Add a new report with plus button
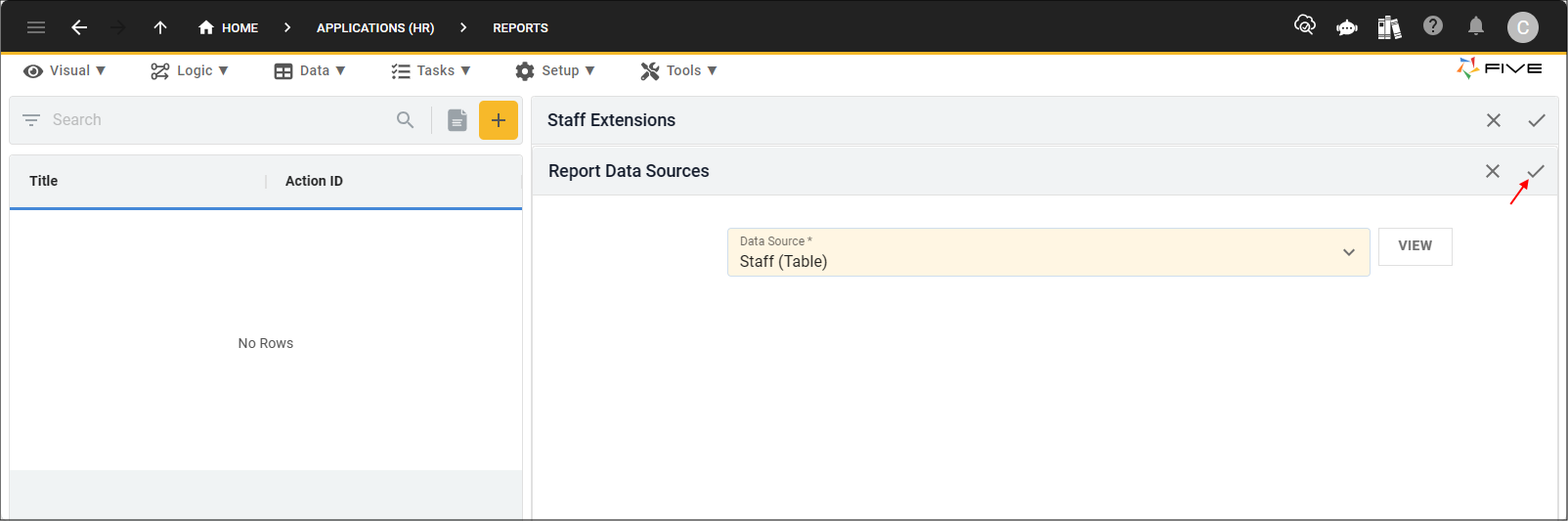1568x521 pixels. [x=499, y=120]
